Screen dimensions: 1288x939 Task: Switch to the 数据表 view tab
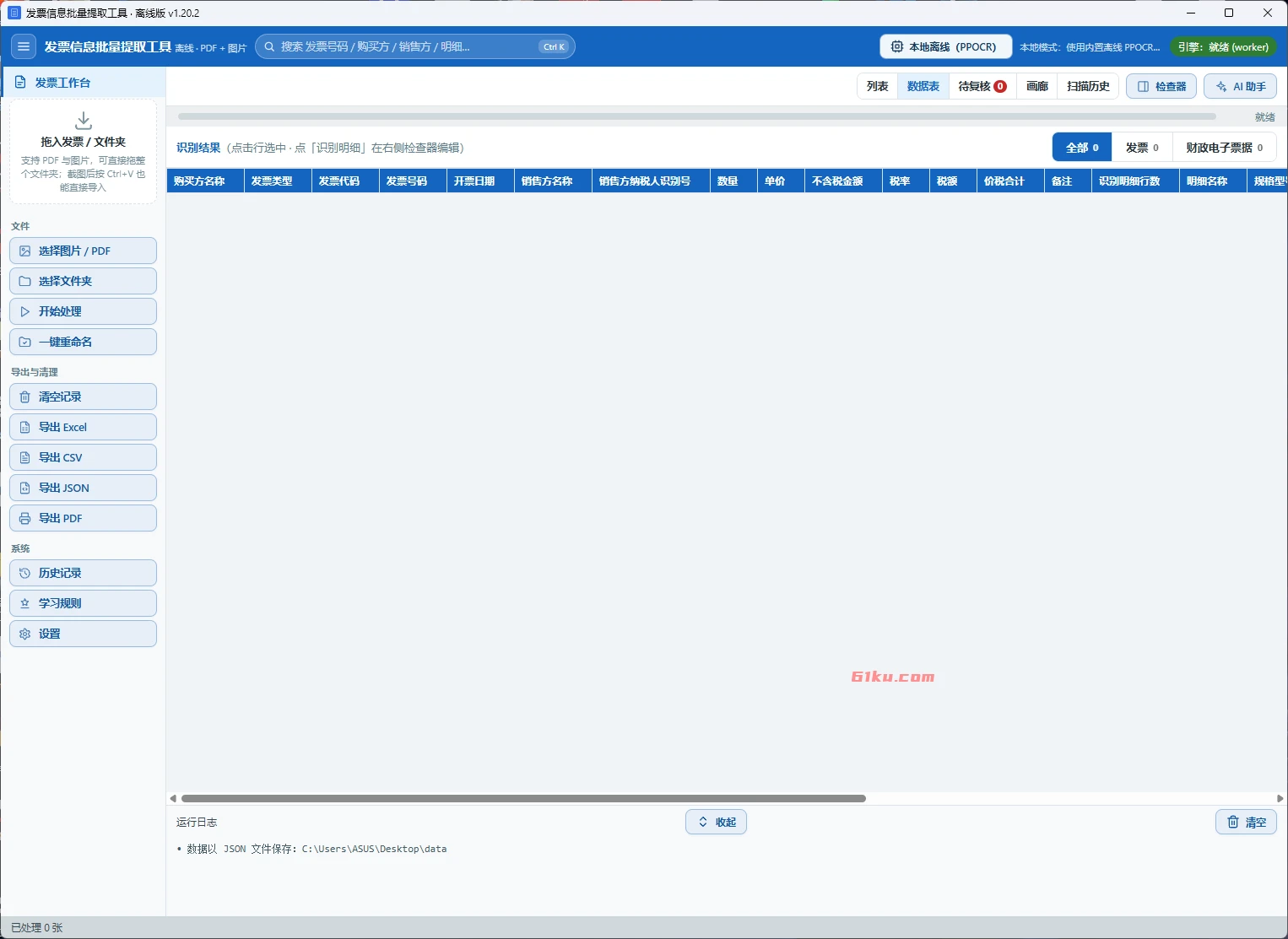click(x=923, y=87)
